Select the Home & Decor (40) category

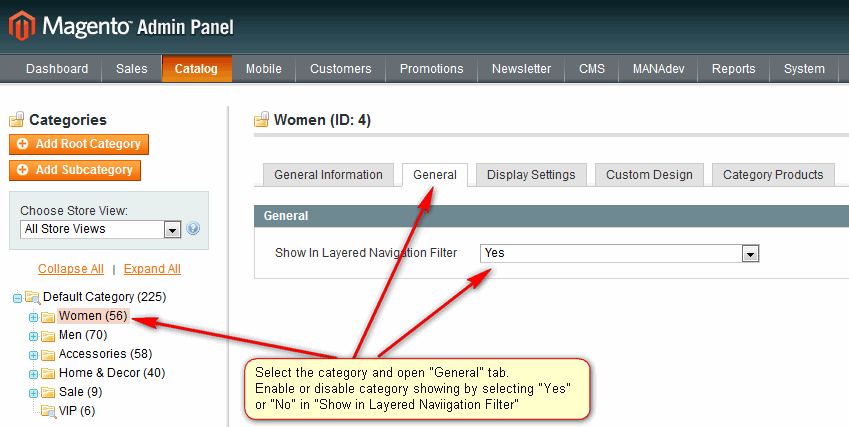click(x=112, y=373)
